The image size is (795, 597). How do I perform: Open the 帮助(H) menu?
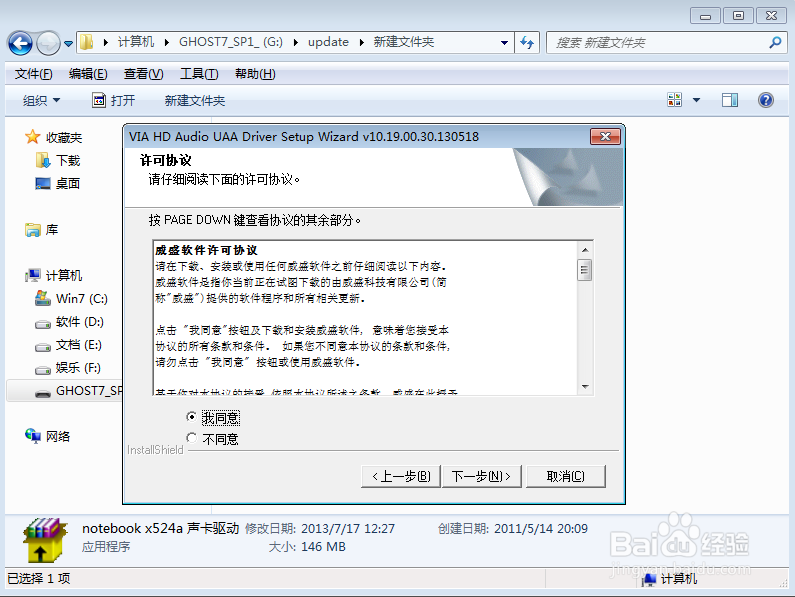pos(255,74)
